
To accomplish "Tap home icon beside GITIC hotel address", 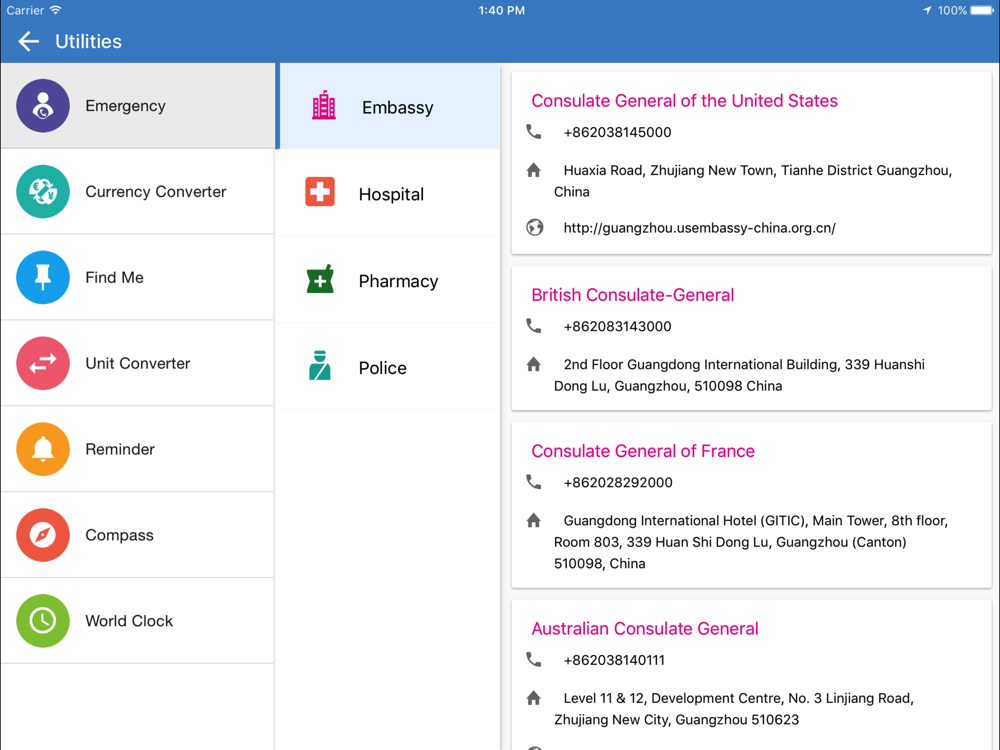I will [534, 520].
